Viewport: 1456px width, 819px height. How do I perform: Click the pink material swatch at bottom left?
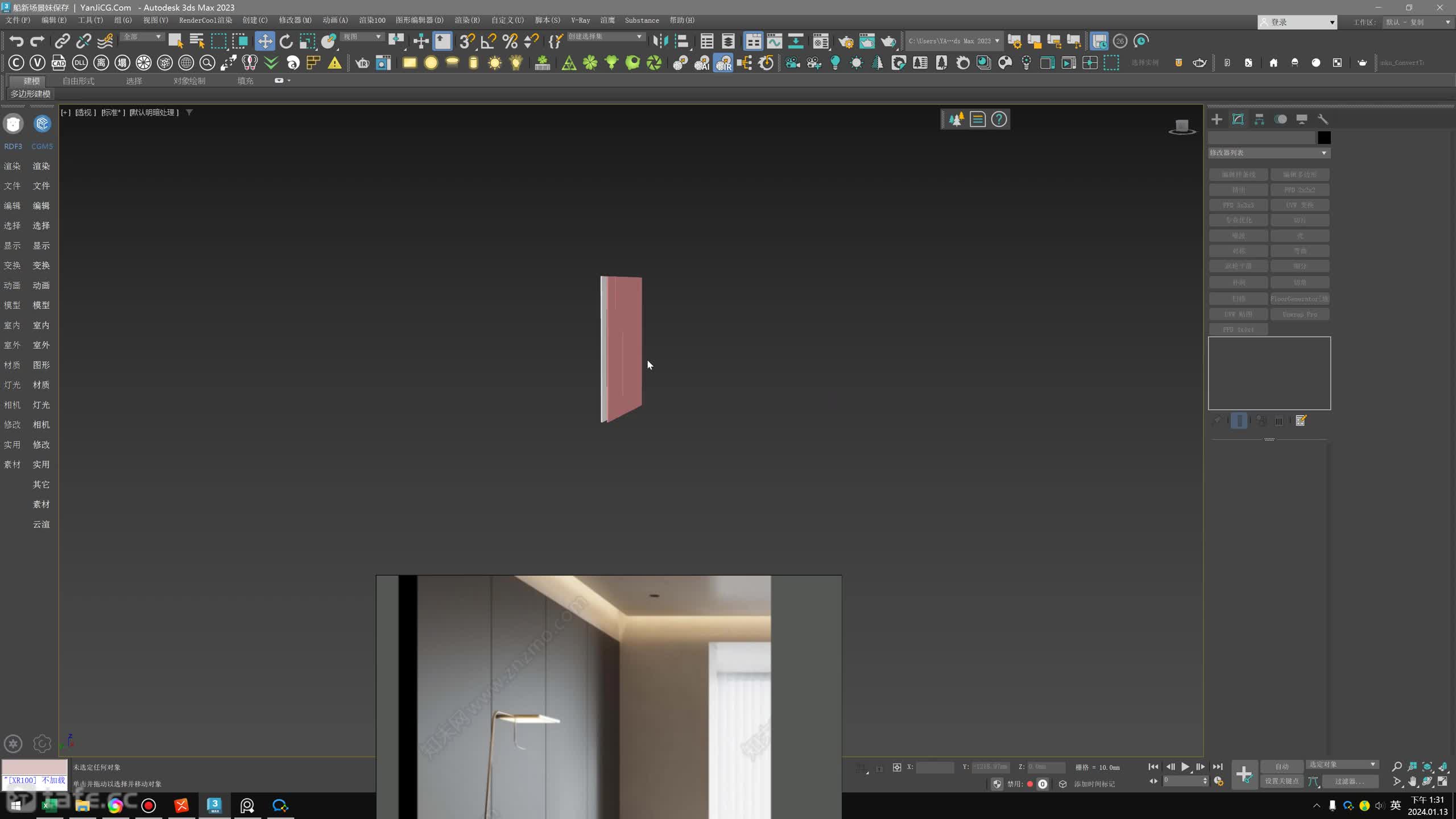(35, 767)
